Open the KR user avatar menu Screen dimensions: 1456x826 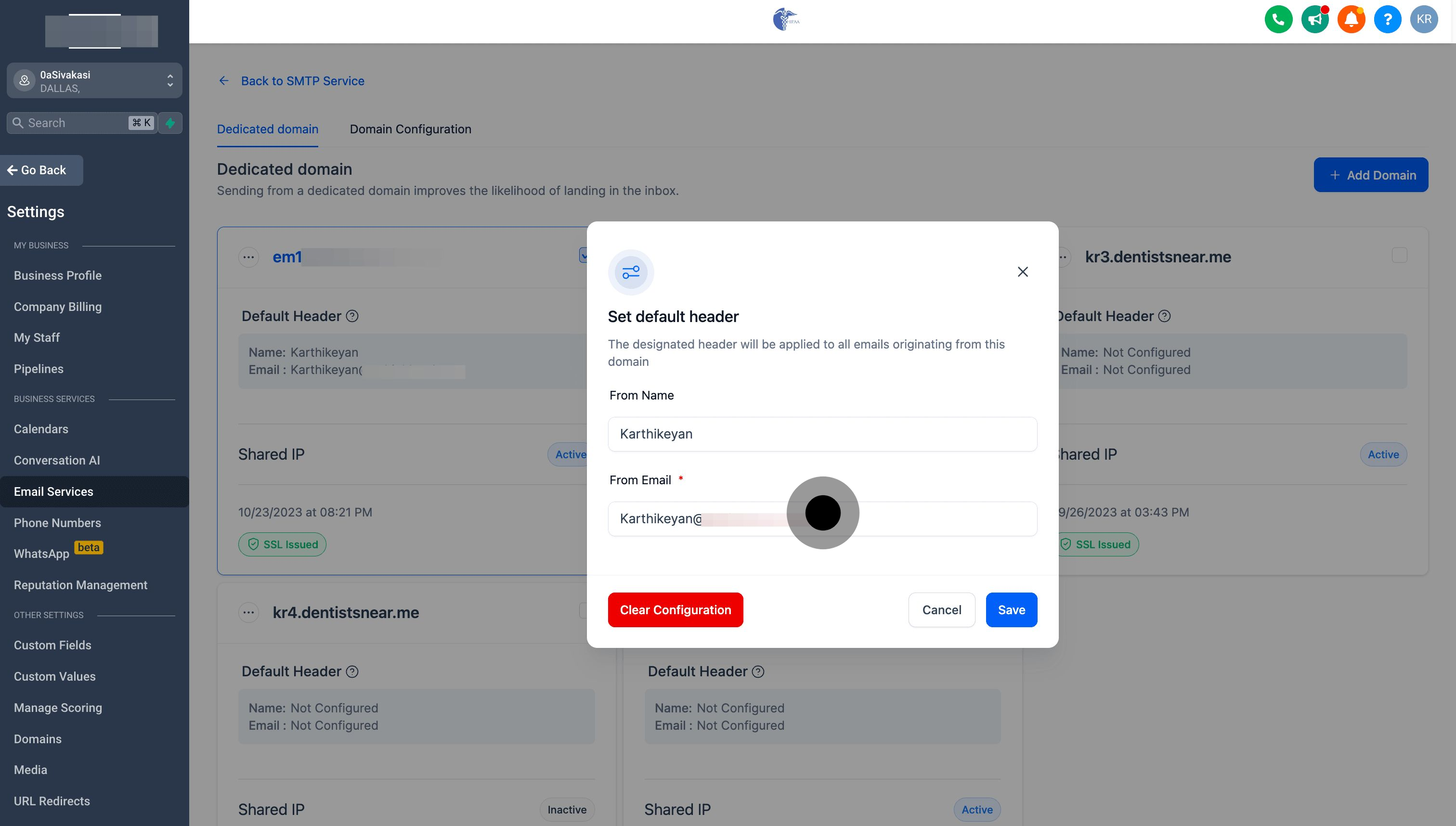click(x=1424, y=19)
